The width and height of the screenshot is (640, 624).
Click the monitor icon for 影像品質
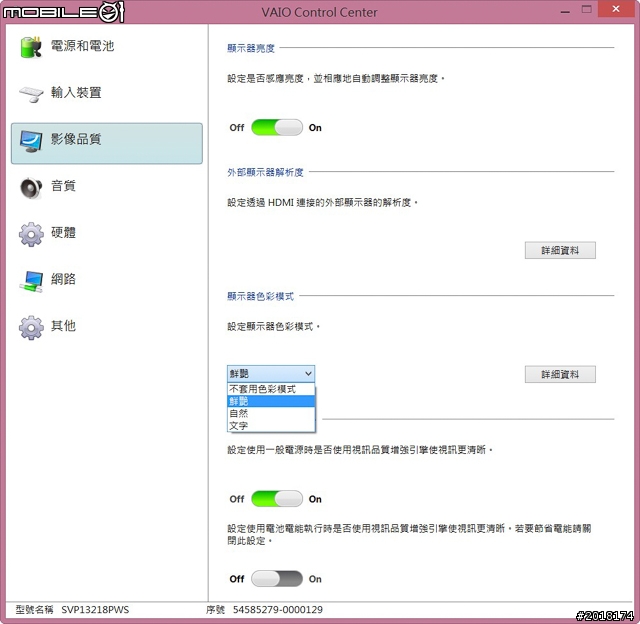[31, 141]
